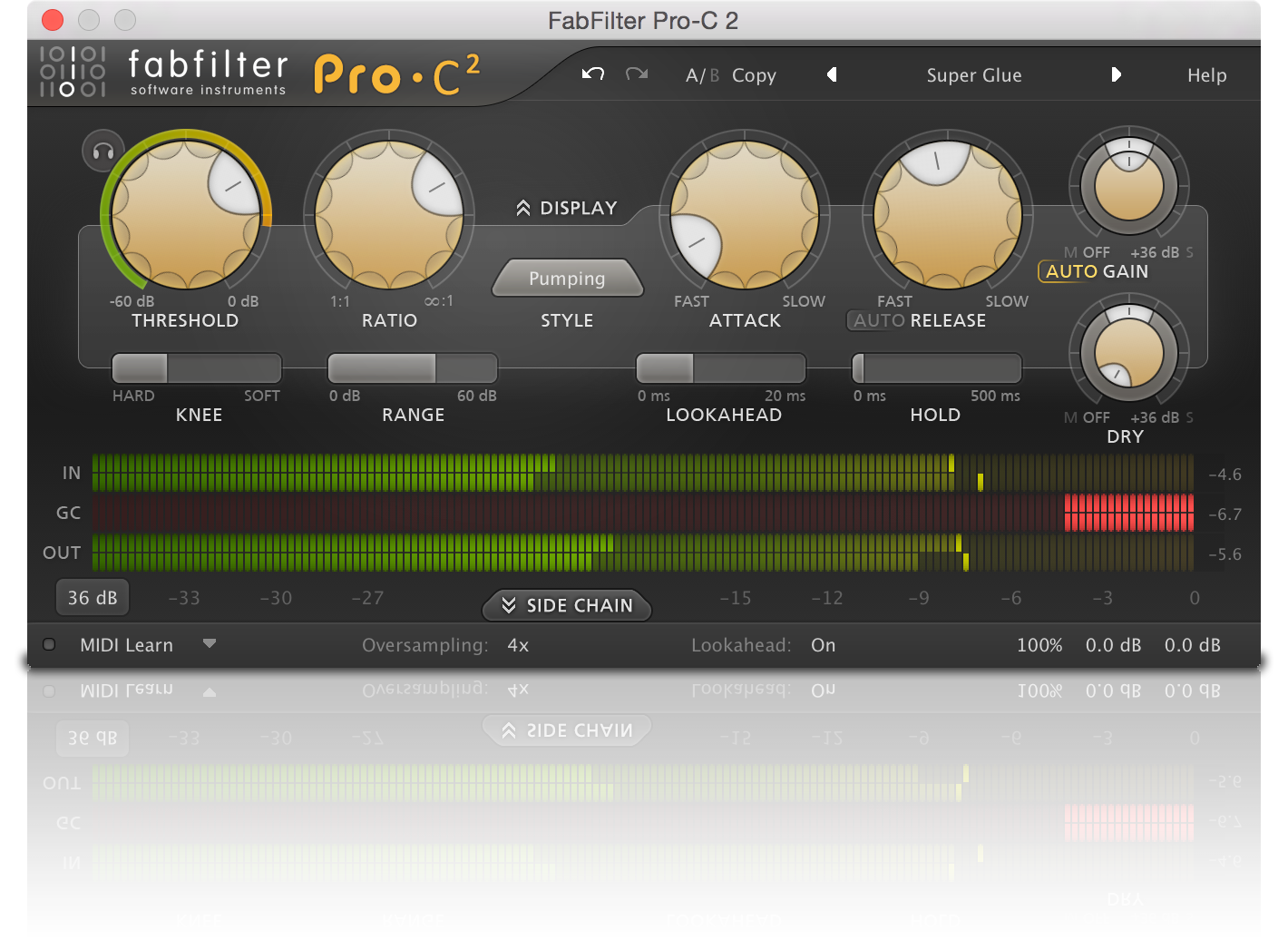Toggle the AUTO release button
Viewport: 1288px width, 940px height.
pyautogui.click(x=878, y=320)
